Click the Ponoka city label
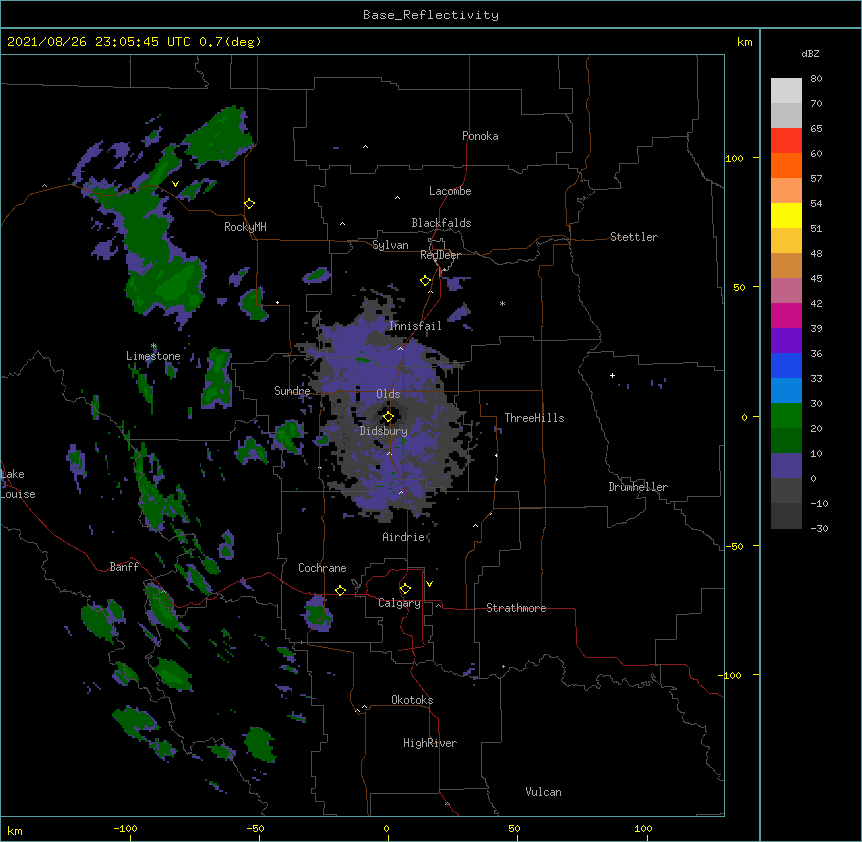Screen dimensions: 862x842 point(480,136)
